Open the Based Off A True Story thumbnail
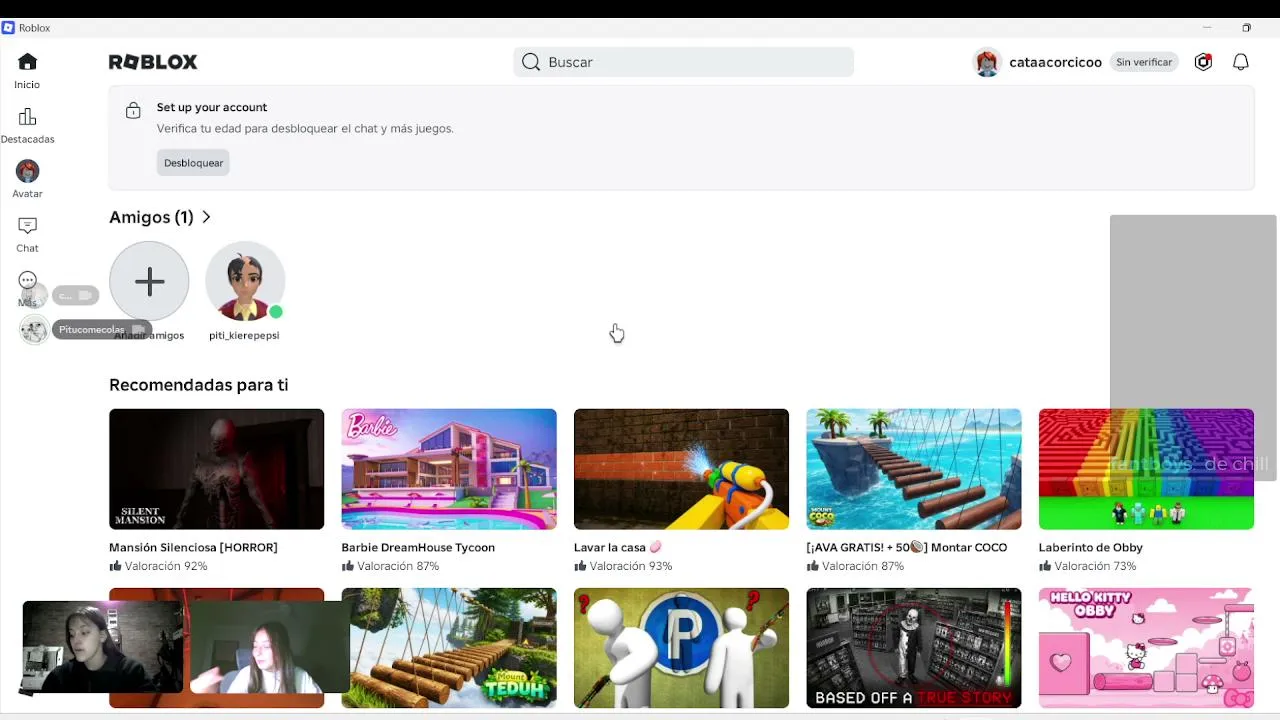The image size is (1280, 720). click(914, 648)
